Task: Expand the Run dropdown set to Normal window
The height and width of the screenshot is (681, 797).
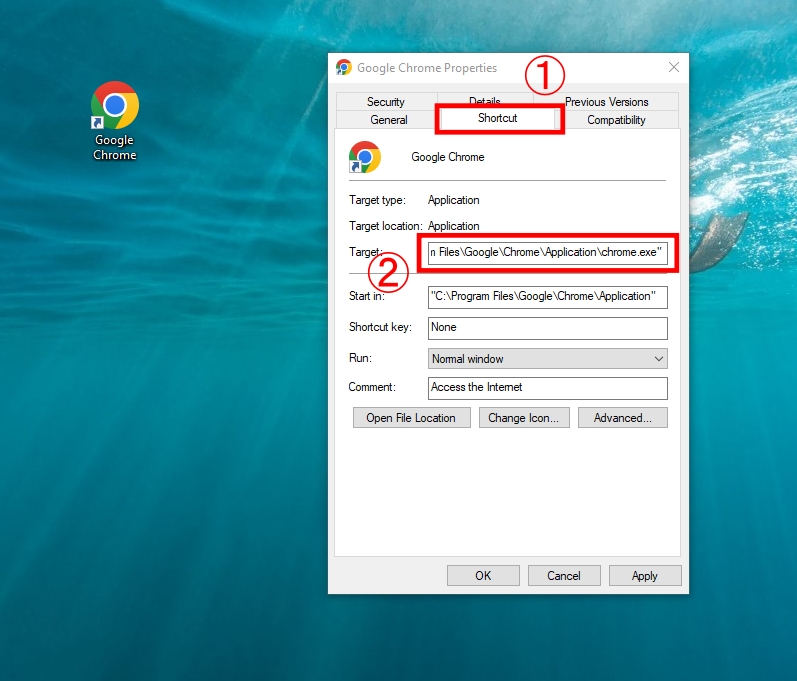Action: point(547,359)
